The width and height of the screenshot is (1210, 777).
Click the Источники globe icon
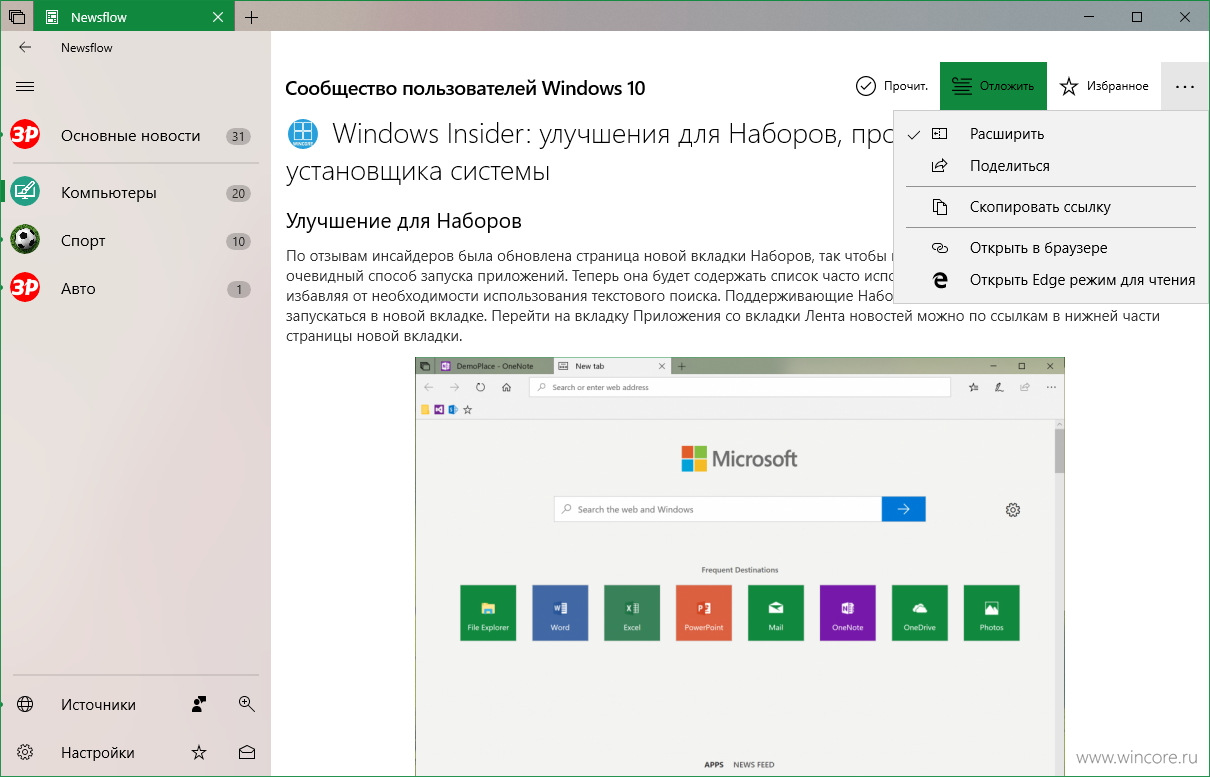tap(25, 704)
